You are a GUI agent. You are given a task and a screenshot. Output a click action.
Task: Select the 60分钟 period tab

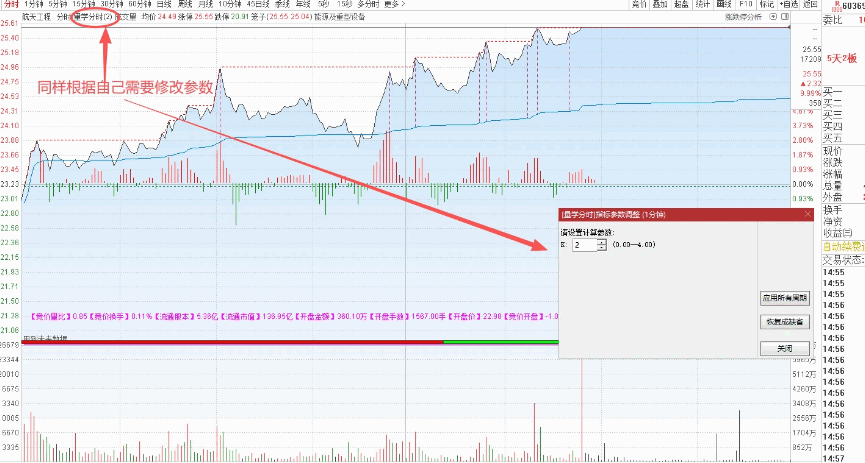140,4
